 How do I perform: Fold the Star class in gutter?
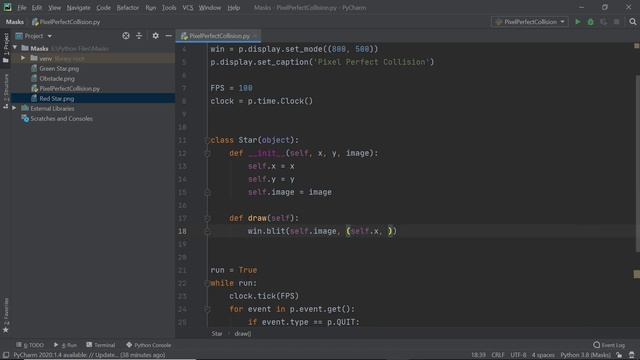tap(207, 140)
